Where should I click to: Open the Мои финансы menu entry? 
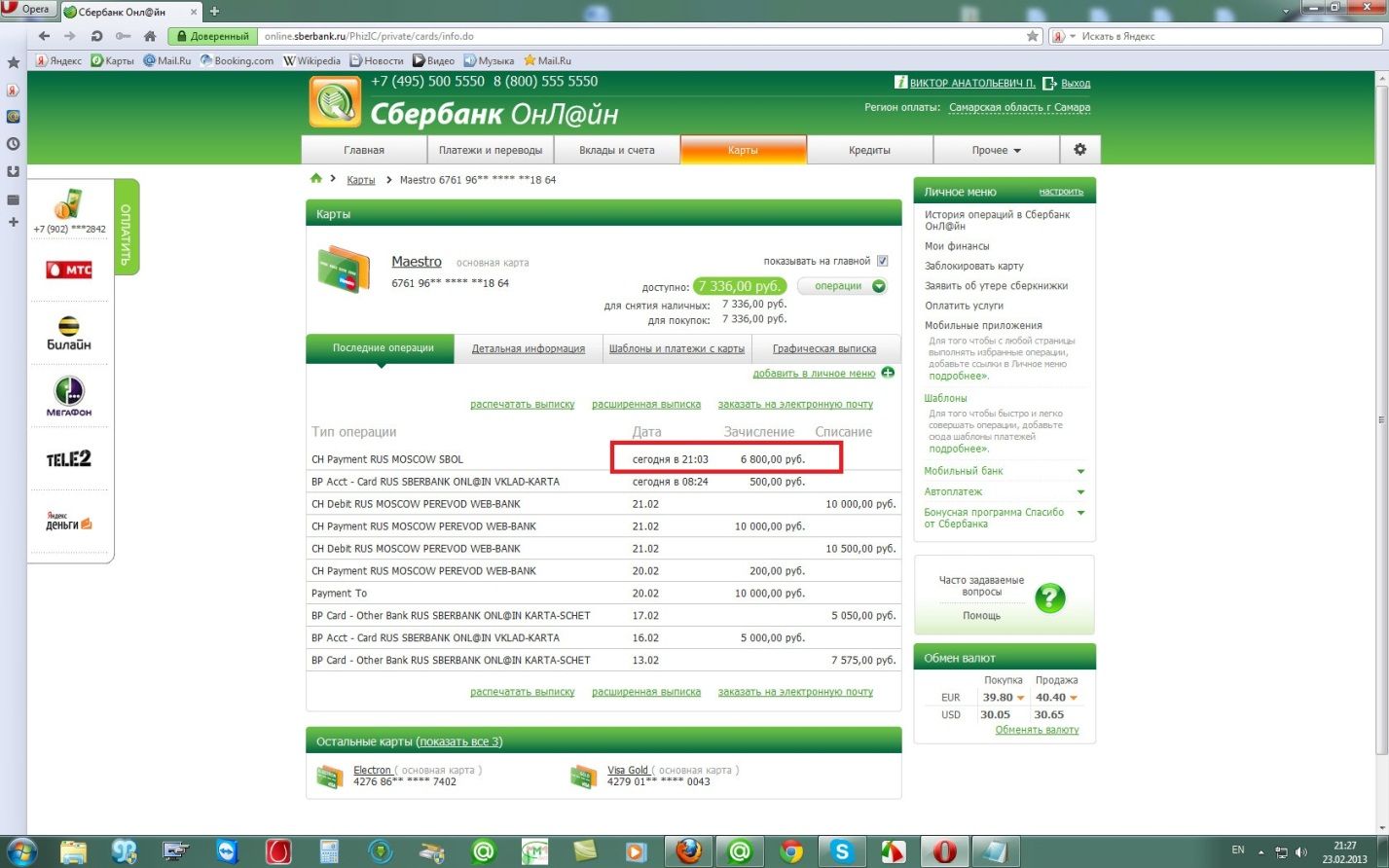pos(957,246)
